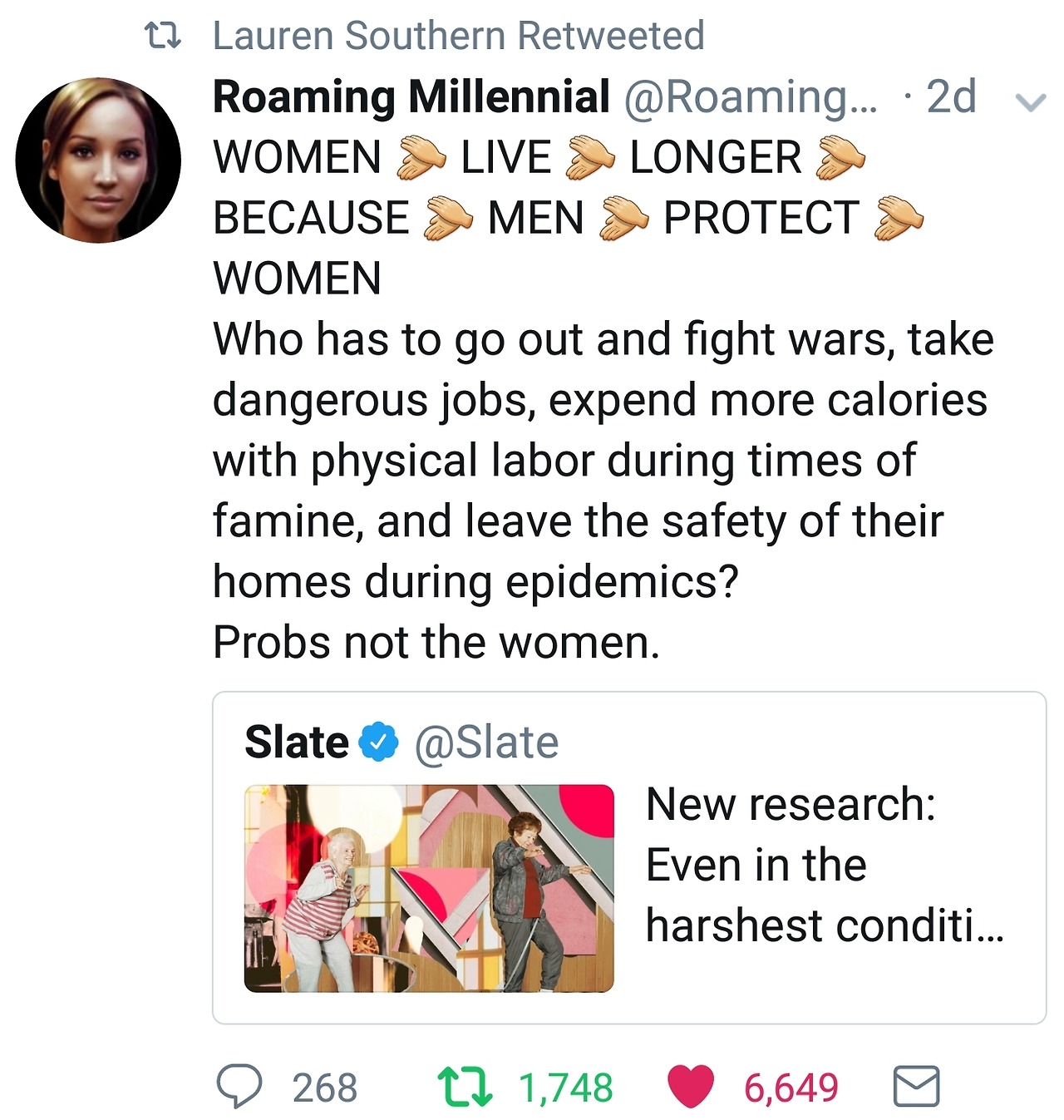1064x1120 pixels.
Task: Click the @Roaming... handle
Action: coord(751,97)
